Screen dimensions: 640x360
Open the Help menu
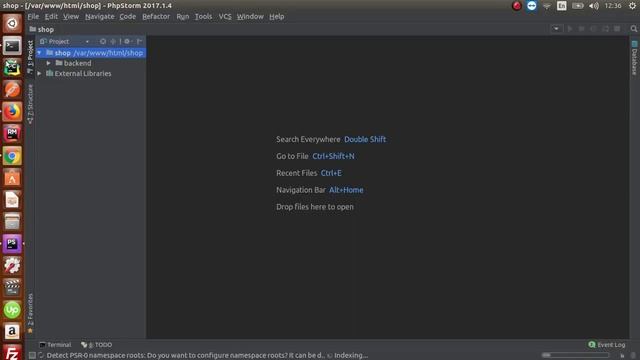pyautogui.click(x=276, y=17)
